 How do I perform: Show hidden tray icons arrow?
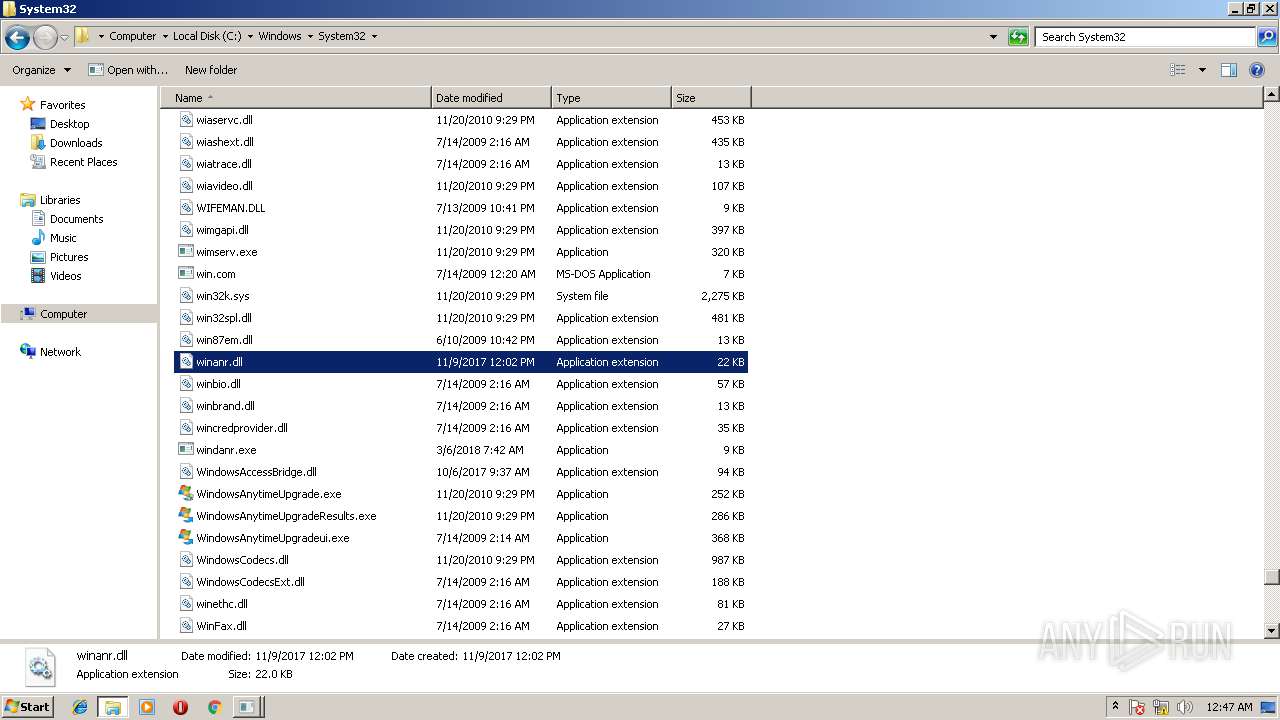[1115, 707]
